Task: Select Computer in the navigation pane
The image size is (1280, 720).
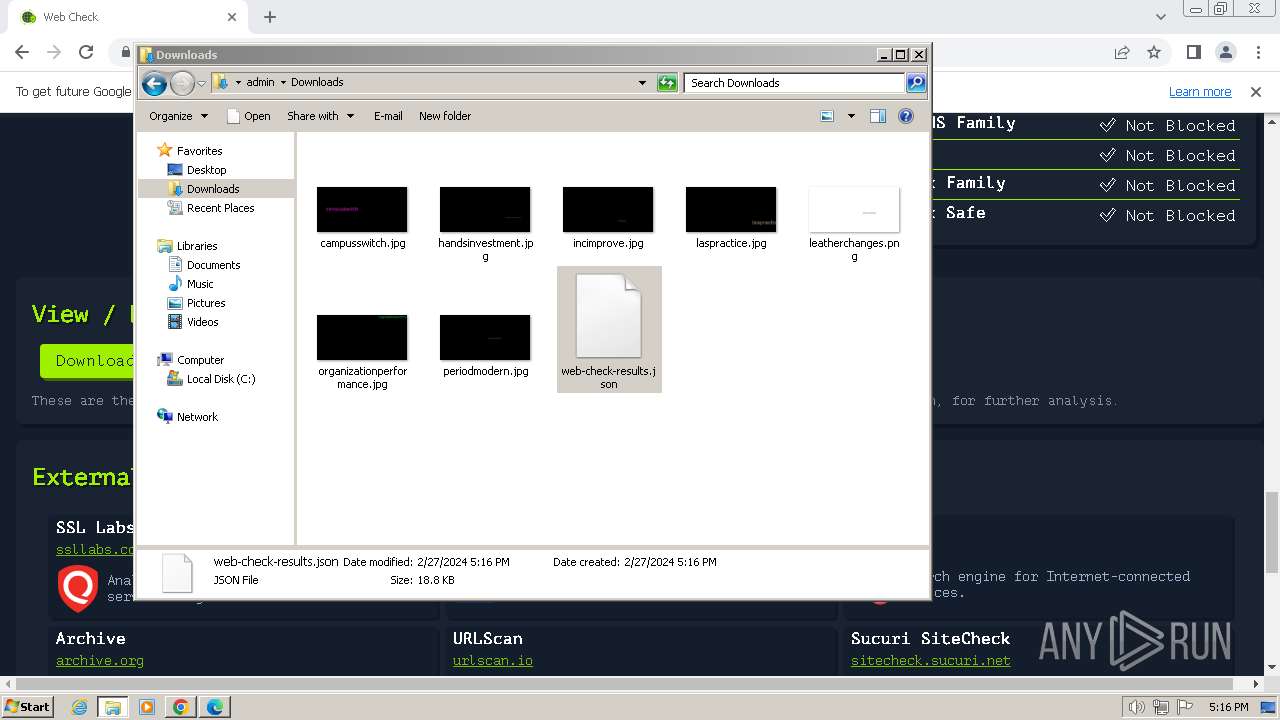Action: point(200,360)
